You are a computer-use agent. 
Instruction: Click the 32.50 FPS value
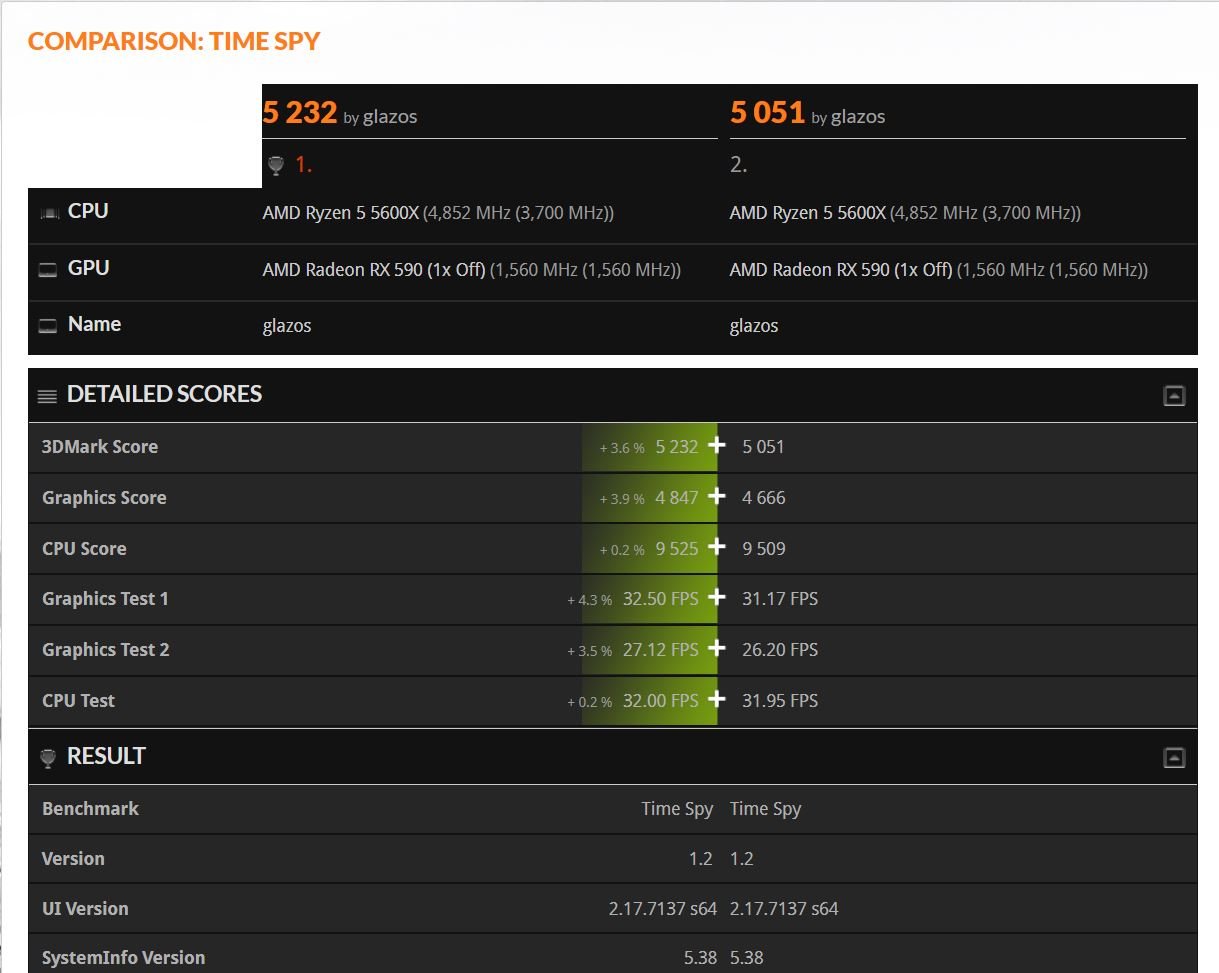[660, 599]
